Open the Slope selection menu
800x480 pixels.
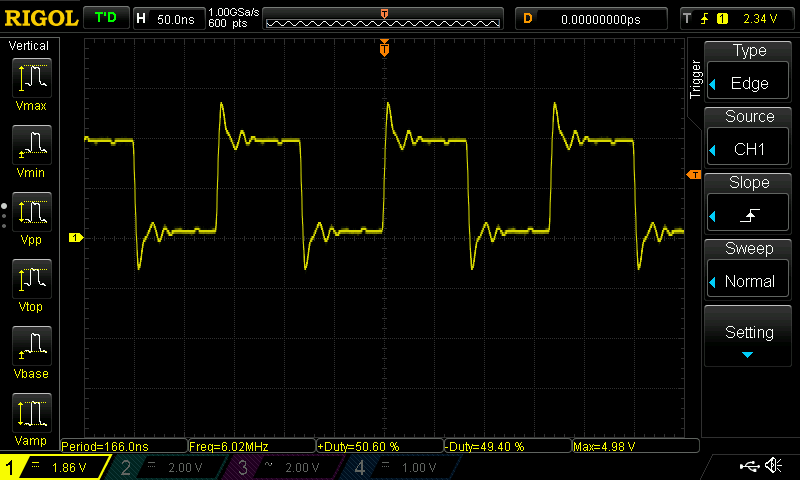pyautogui.click(x=749, y=204)
